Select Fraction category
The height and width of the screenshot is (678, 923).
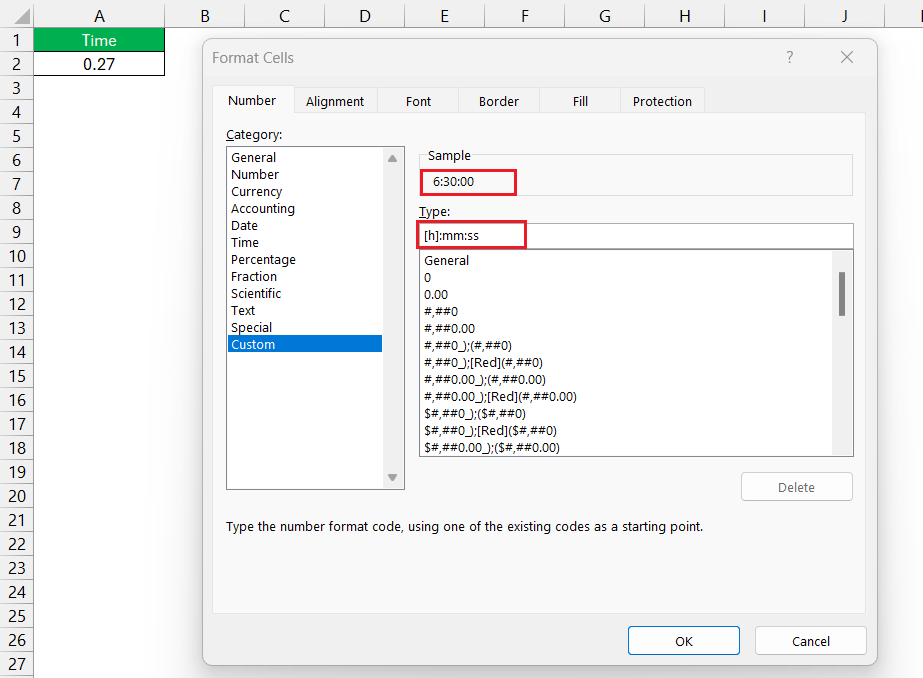[x=305, y=276]
